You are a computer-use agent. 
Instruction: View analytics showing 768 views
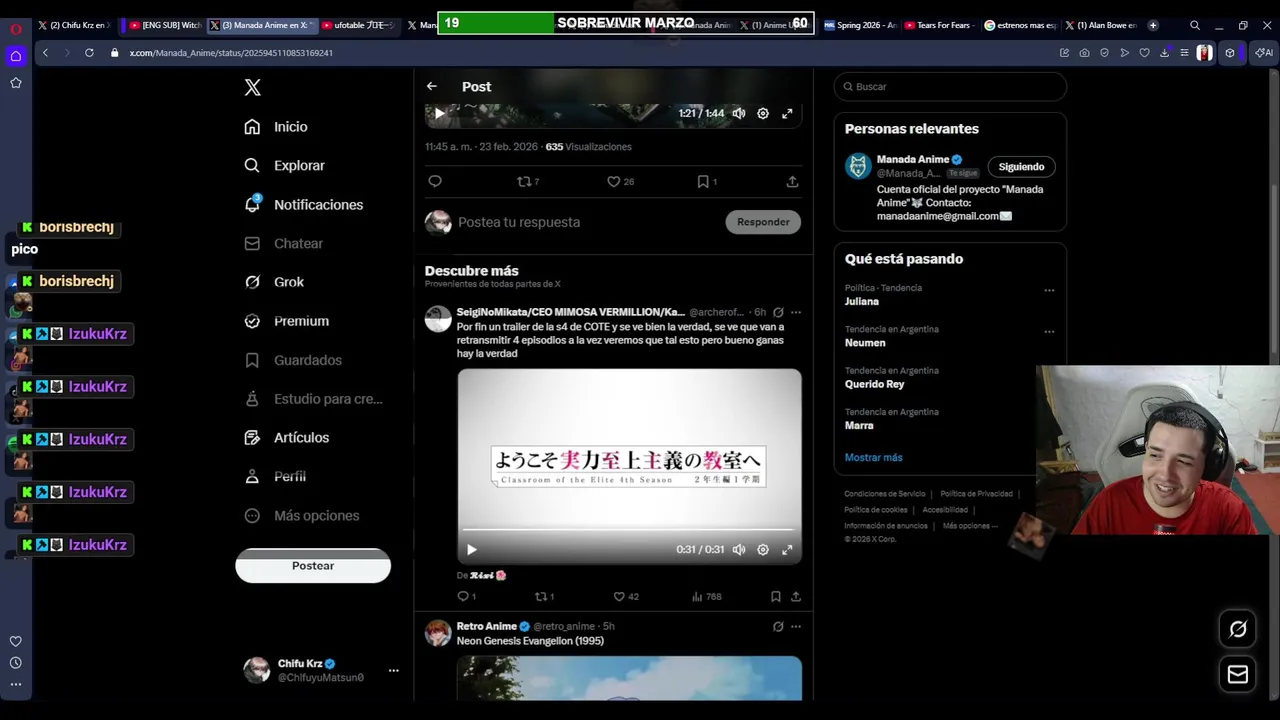coord(706,596)
